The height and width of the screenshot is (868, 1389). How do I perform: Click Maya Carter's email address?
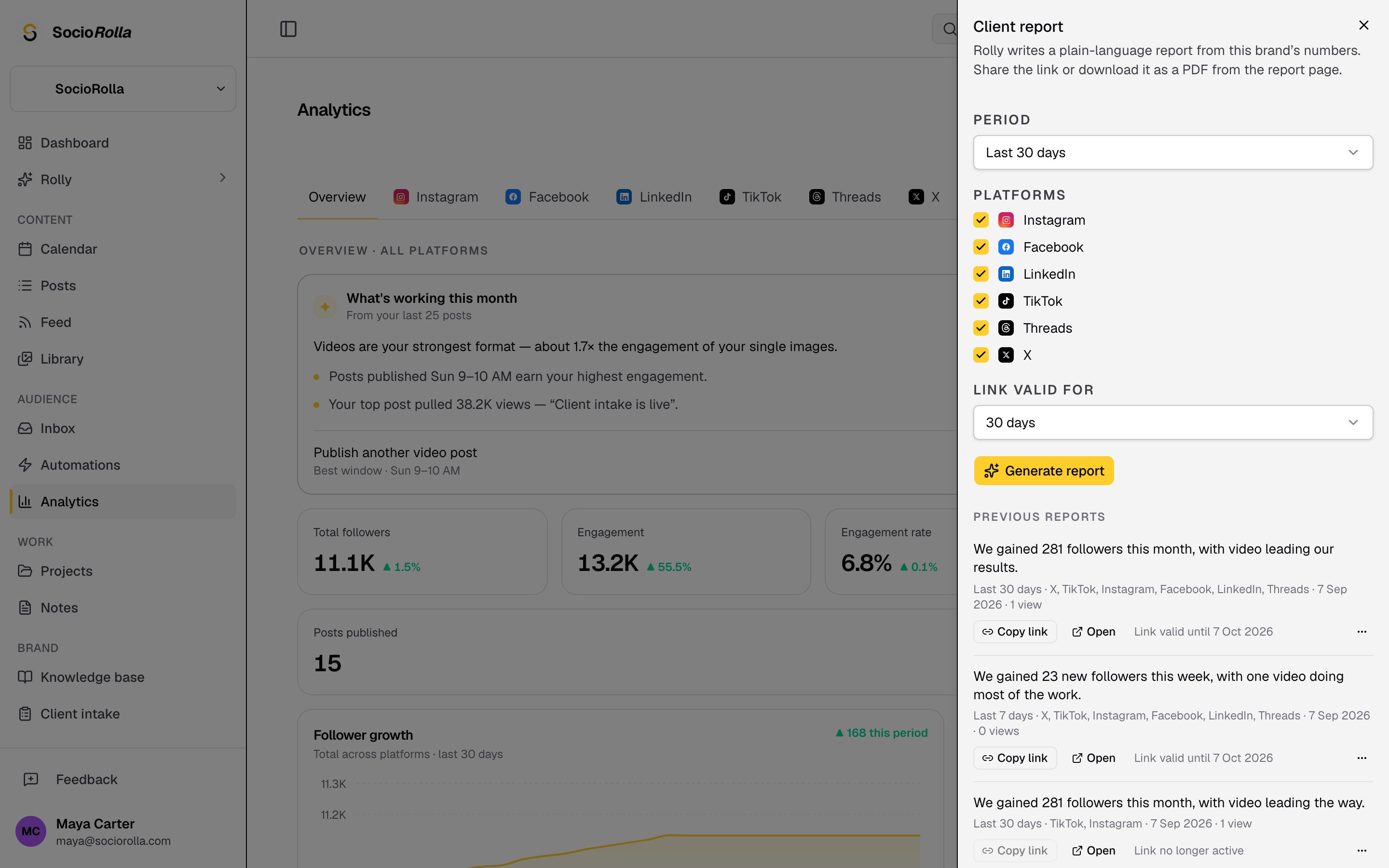pyautogui.click(x=113, y=841)
